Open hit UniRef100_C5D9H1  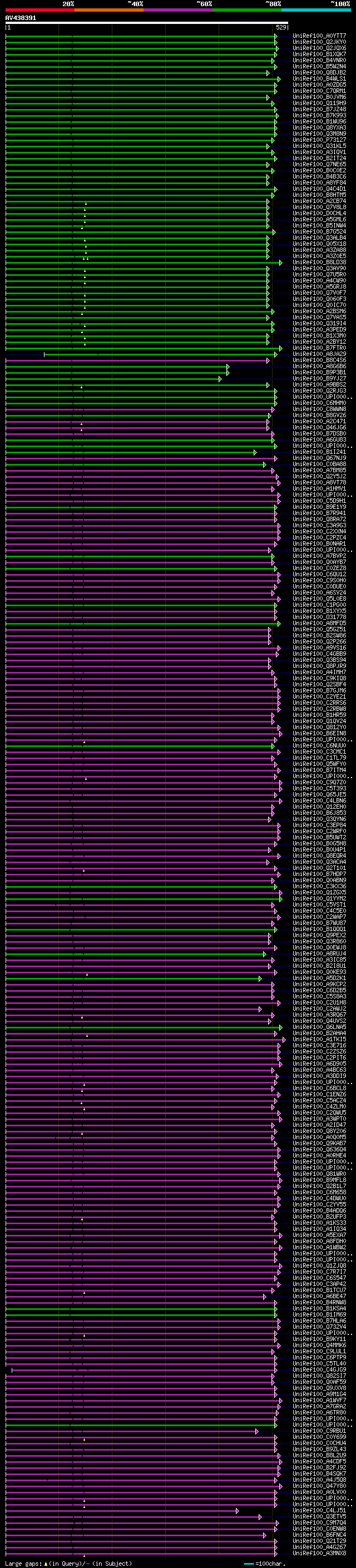[319, 501]
